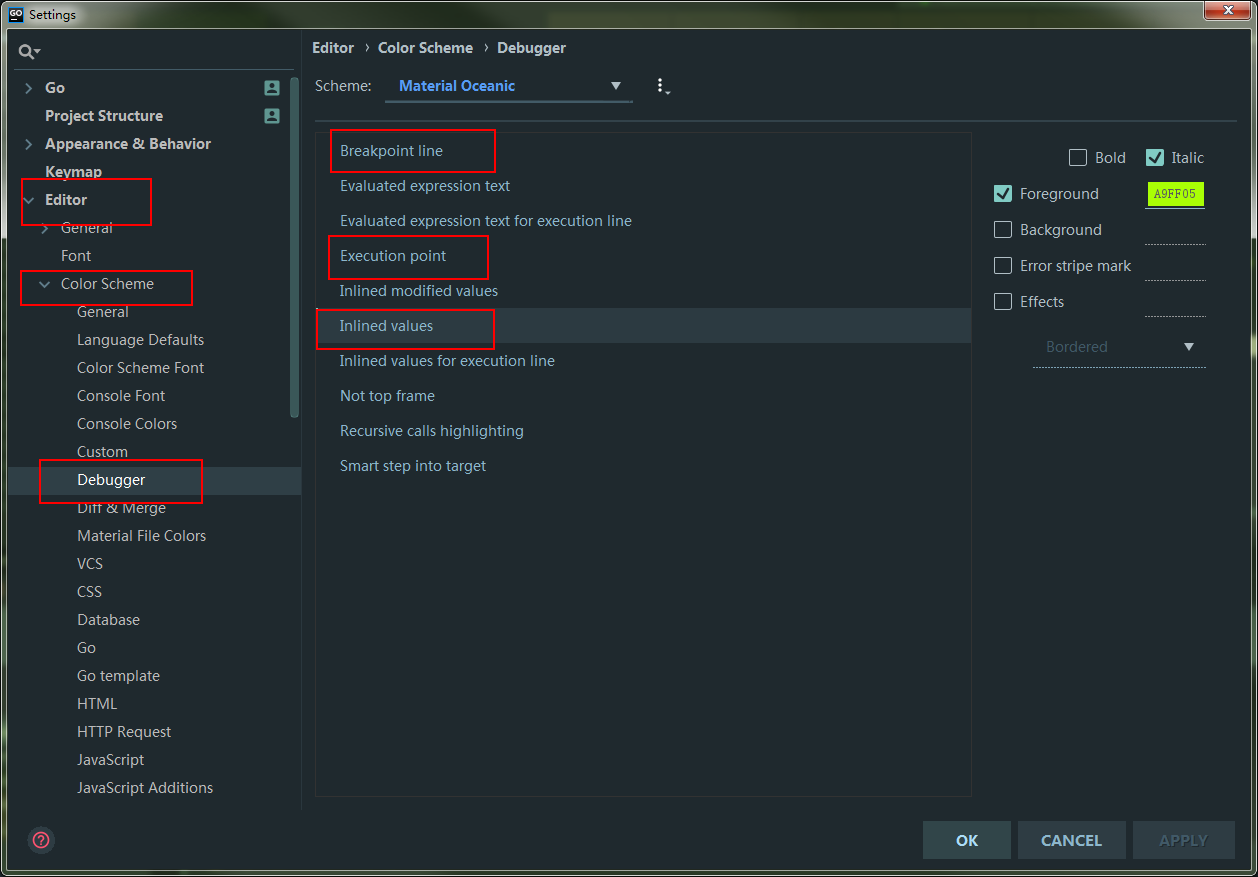Viewport: 1258px width, 877px height.
Task: Enable the Error stripe mark checkbox
Action: pyautogui.click(x=1003, y=266)
